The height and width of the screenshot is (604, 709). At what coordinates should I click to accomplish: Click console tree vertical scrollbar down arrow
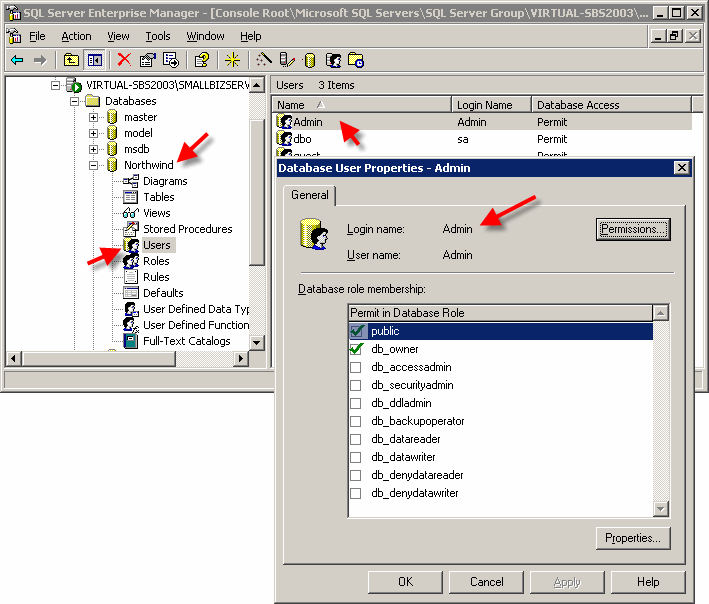(x=257, y=342)
